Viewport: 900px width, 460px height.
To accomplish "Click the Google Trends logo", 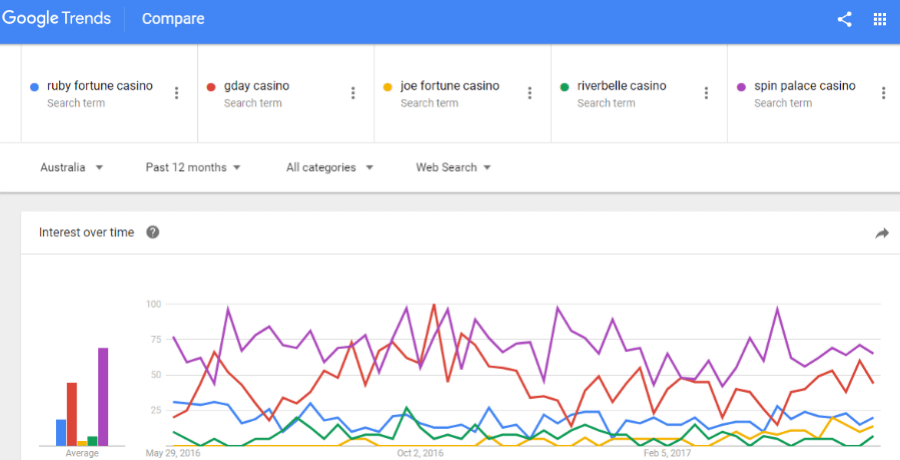I will click(56, 18).
